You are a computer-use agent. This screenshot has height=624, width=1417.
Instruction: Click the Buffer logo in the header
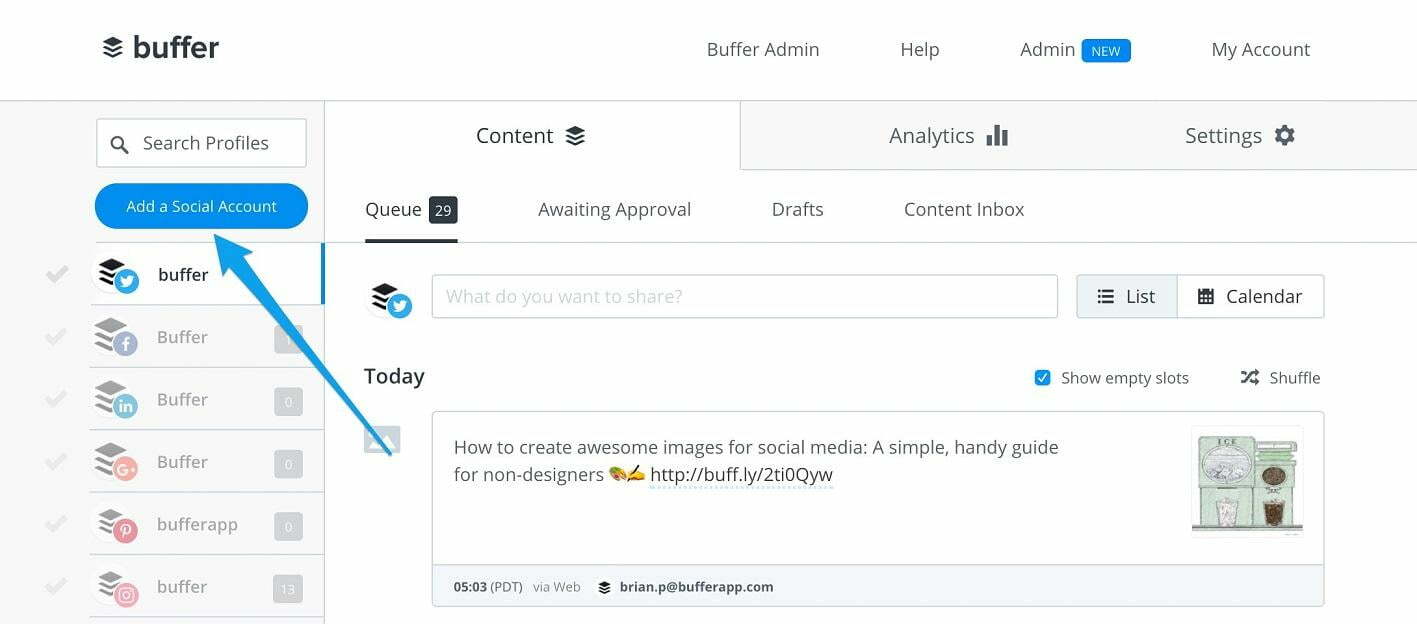click(159, 46)
